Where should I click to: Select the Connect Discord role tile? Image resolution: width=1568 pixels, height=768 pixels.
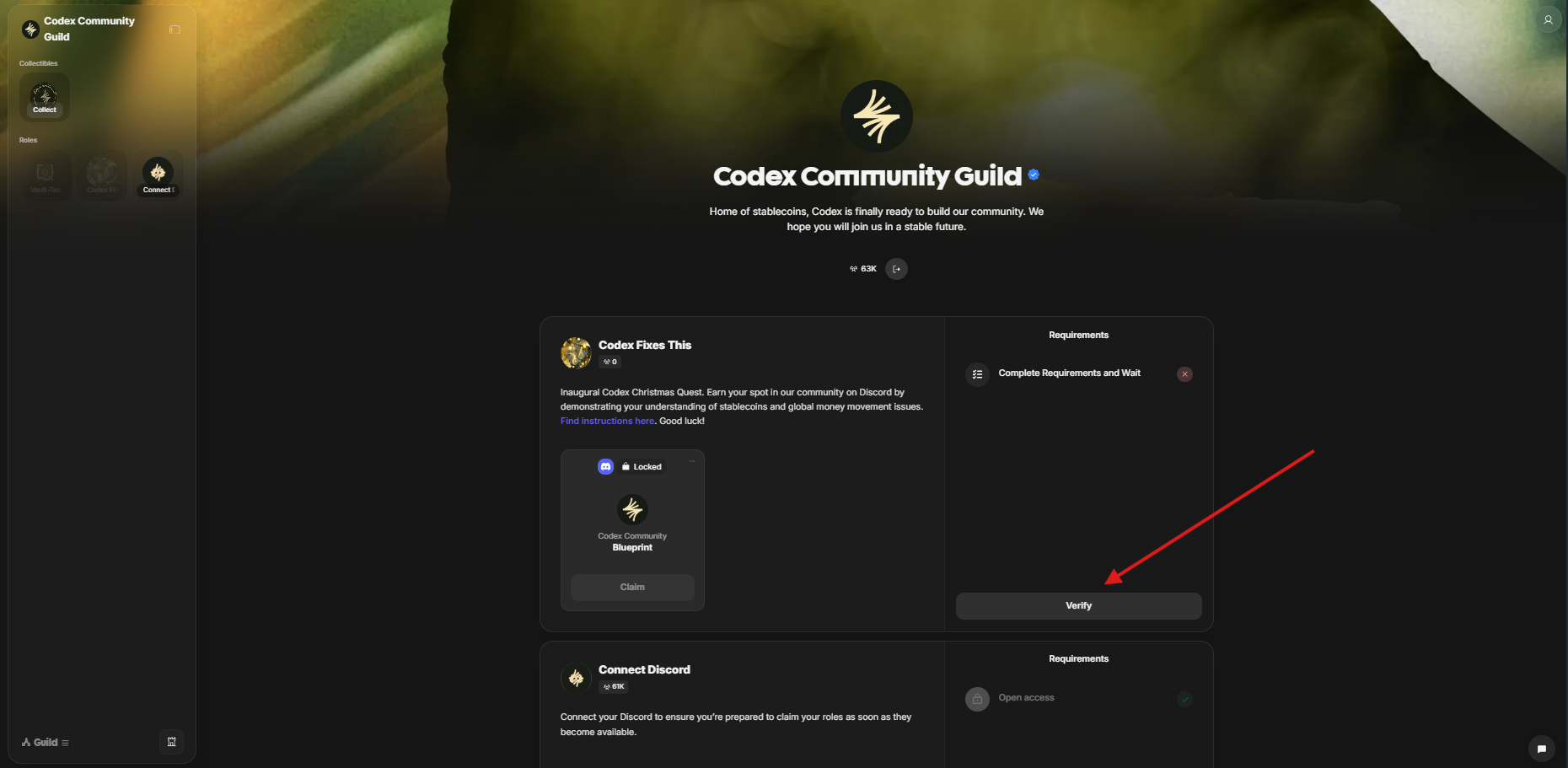click(158, 175)
